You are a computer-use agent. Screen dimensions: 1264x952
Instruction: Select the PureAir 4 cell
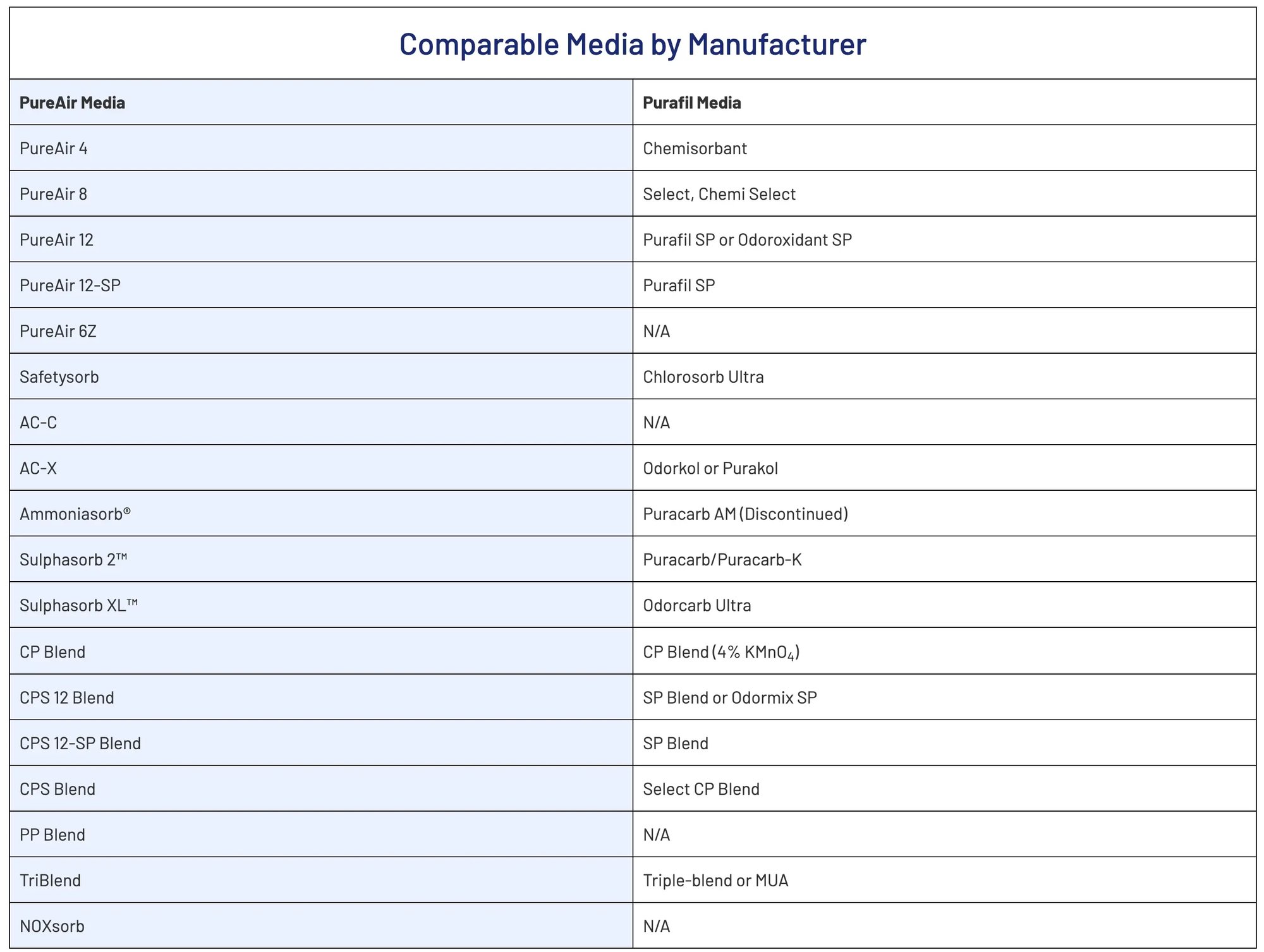(x=54, y=148)
